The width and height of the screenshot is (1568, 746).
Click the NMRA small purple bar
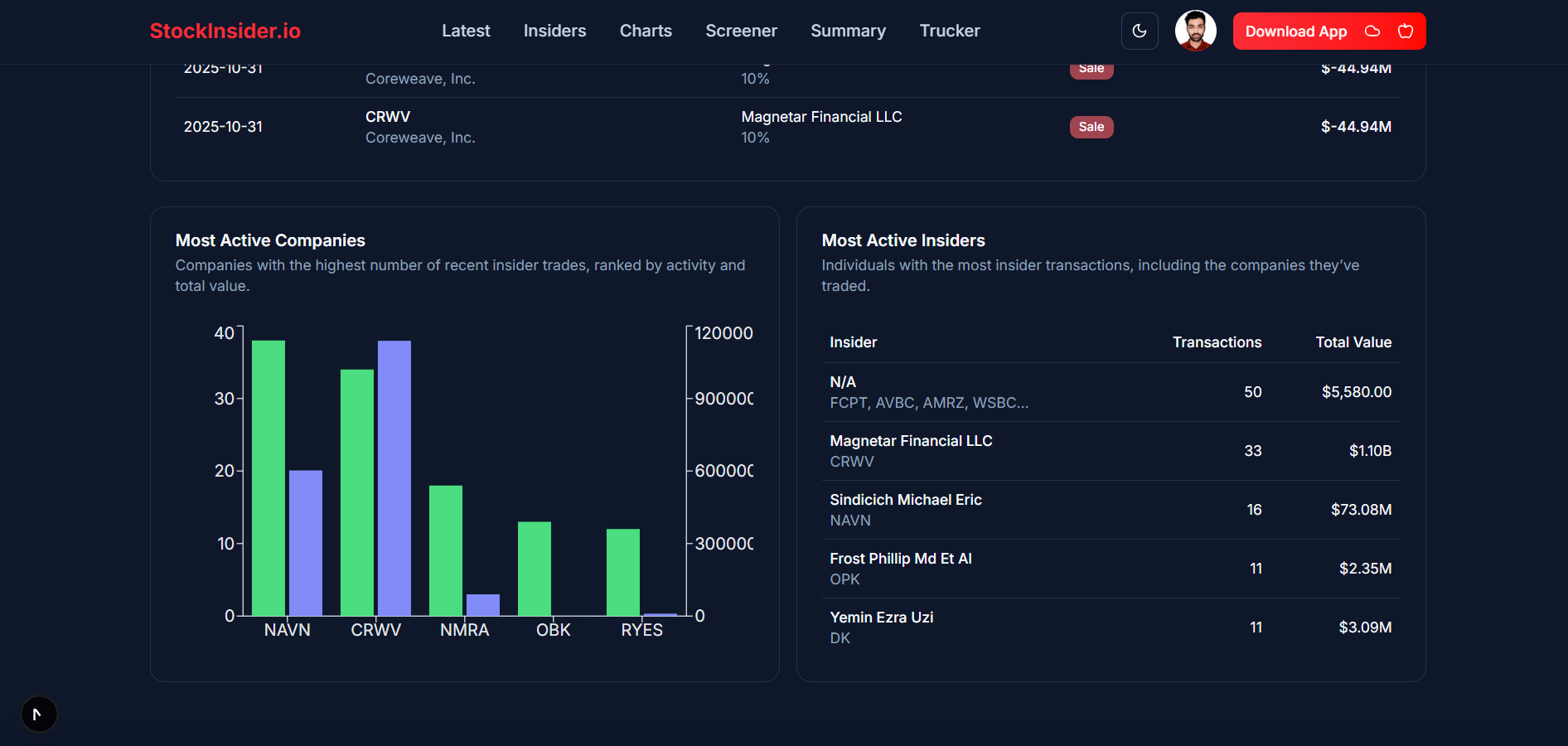point(483,605)
